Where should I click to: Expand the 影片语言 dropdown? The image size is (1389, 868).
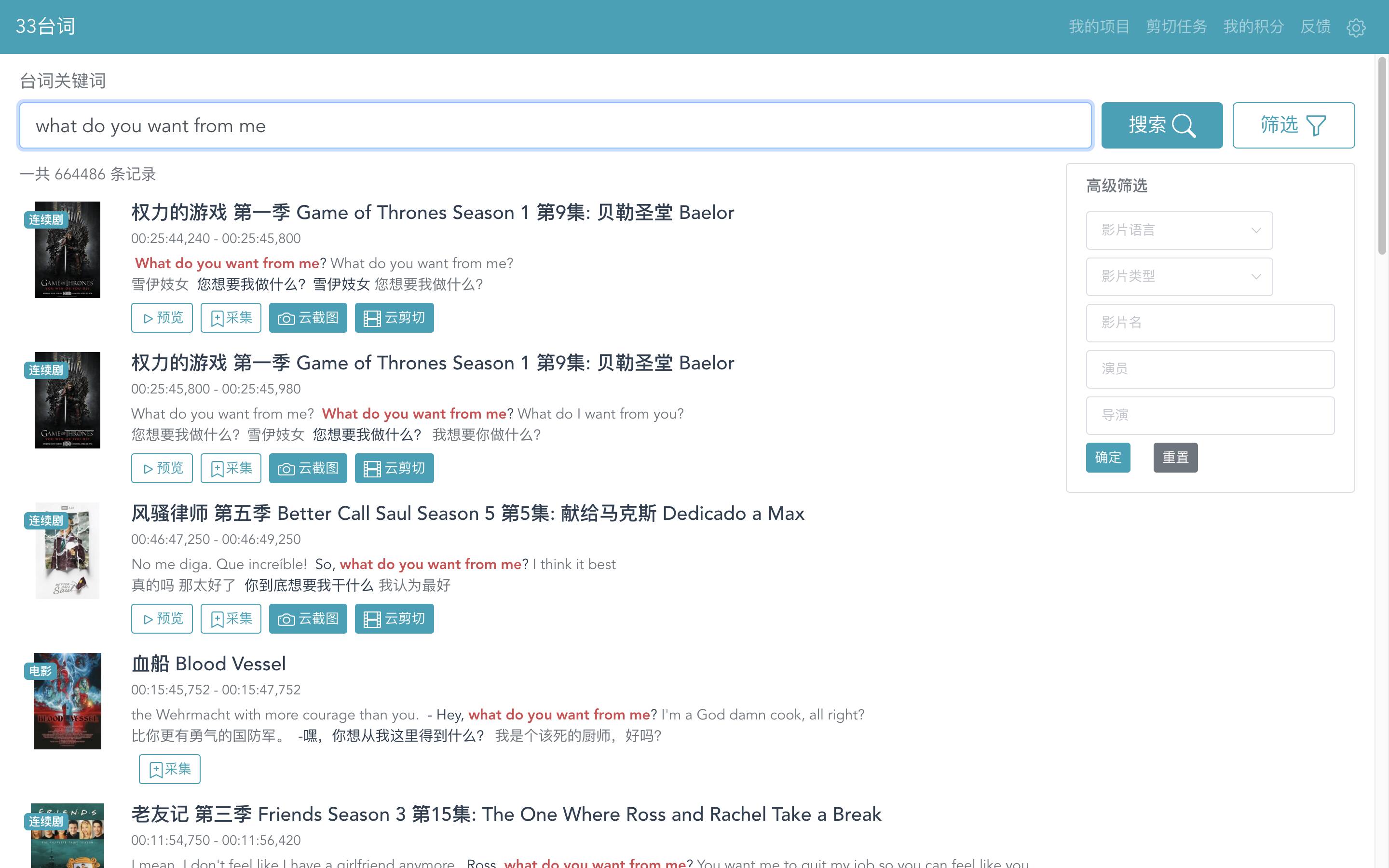tap(1179, 230)
